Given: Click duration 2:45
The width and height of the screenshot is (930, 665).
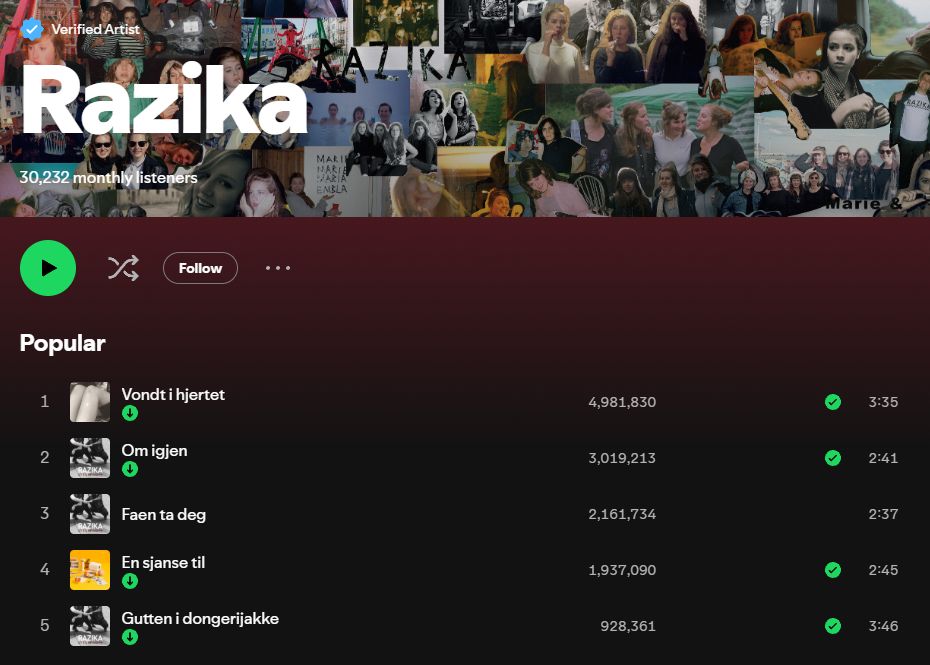Looking at the screenshot, I should click(x=883, y=570).
